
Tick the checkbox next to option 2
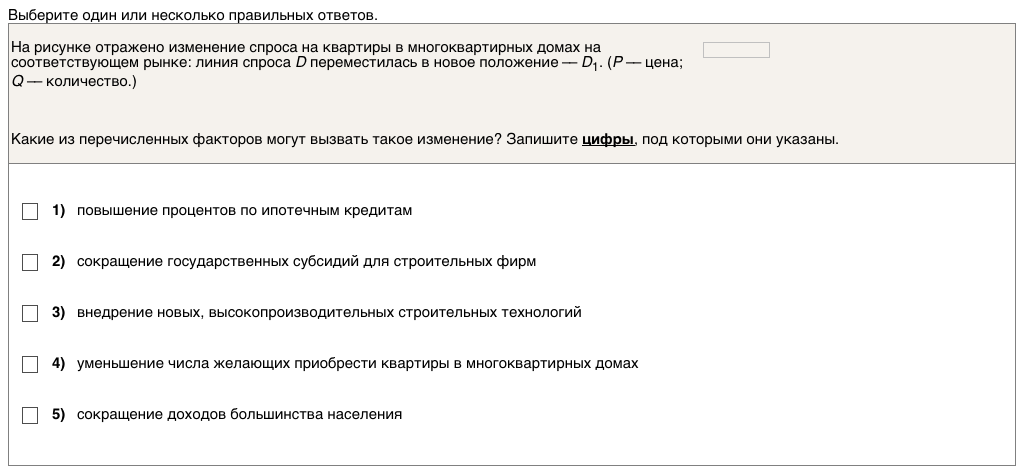(30, 262)
